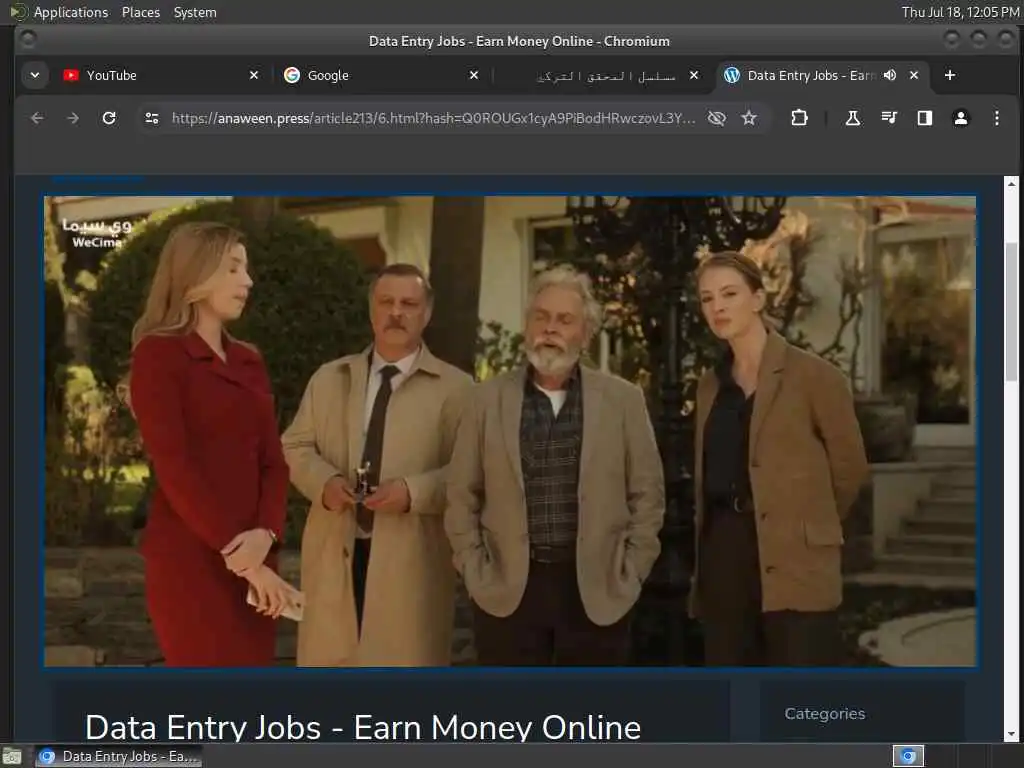Open Chrome Labs flask icon
Screen dimensions: 1024x768
coord(853,118)
